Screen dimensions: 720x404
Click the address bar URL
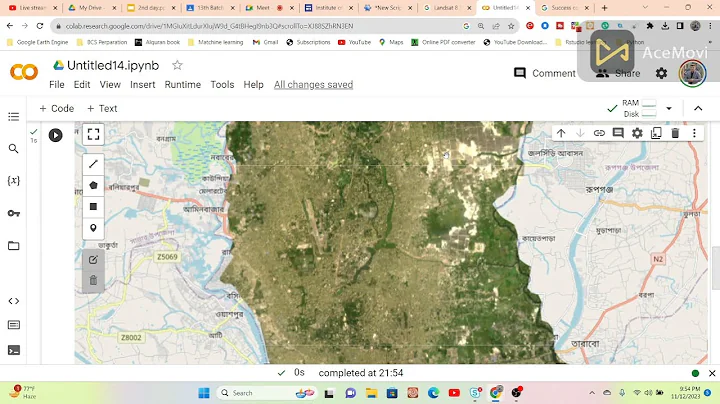[x=209, y=26]
